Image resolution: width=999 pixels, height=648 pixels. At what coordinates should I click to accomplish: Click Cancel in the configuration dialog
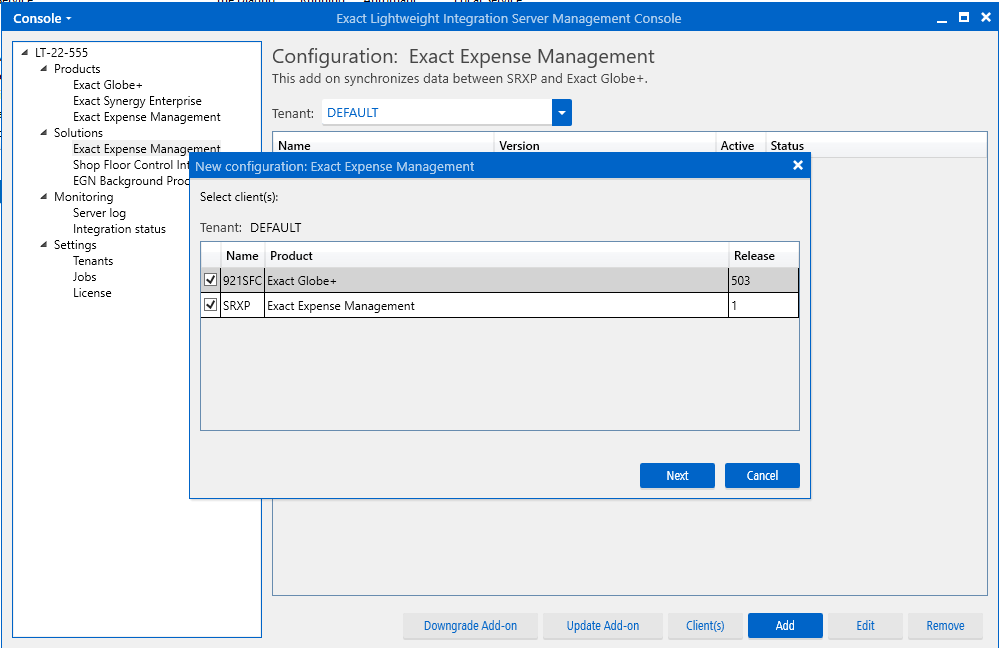[762, 476]
